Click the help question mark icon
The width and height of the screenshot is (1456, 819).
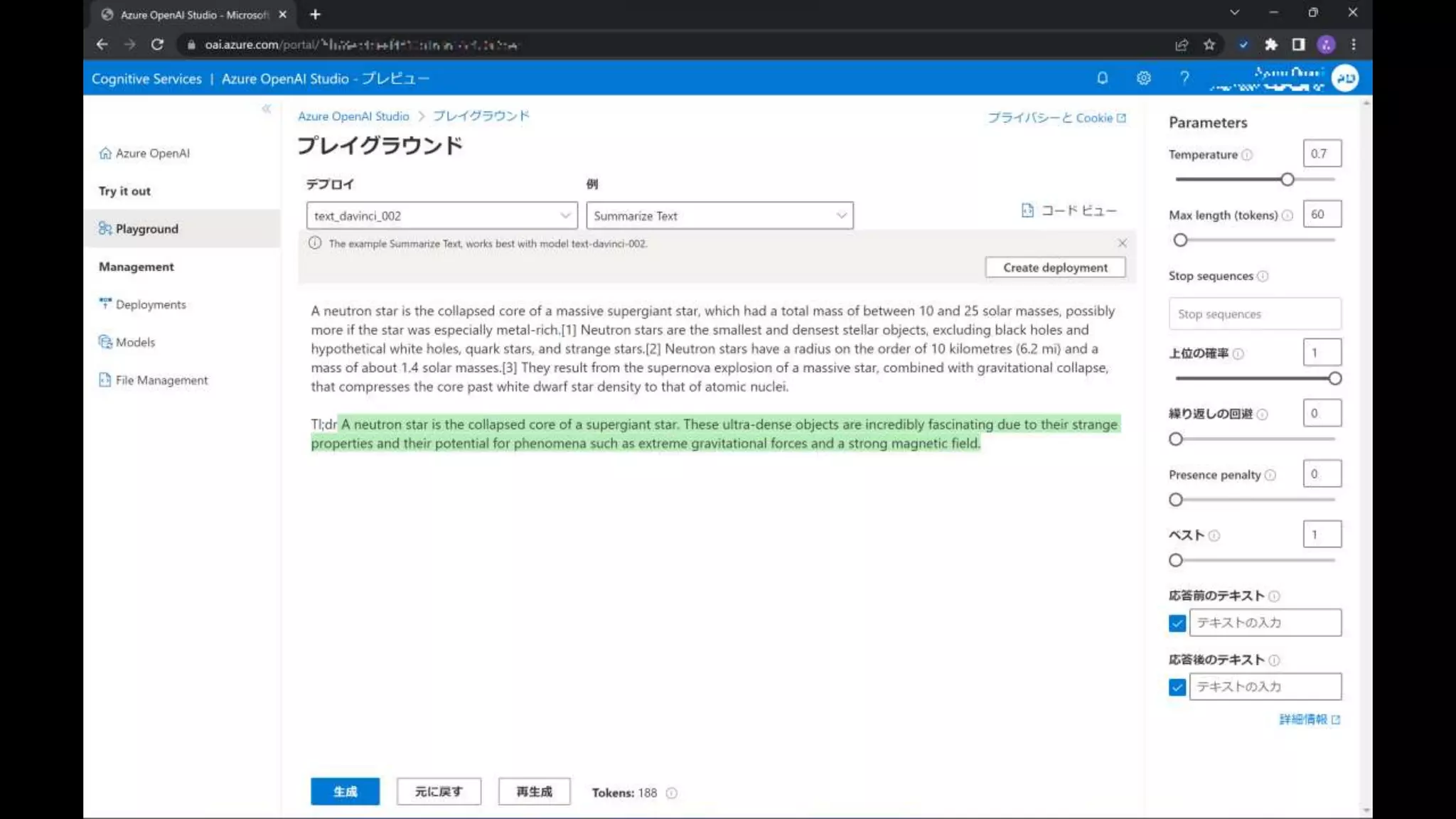(1184, 78)
